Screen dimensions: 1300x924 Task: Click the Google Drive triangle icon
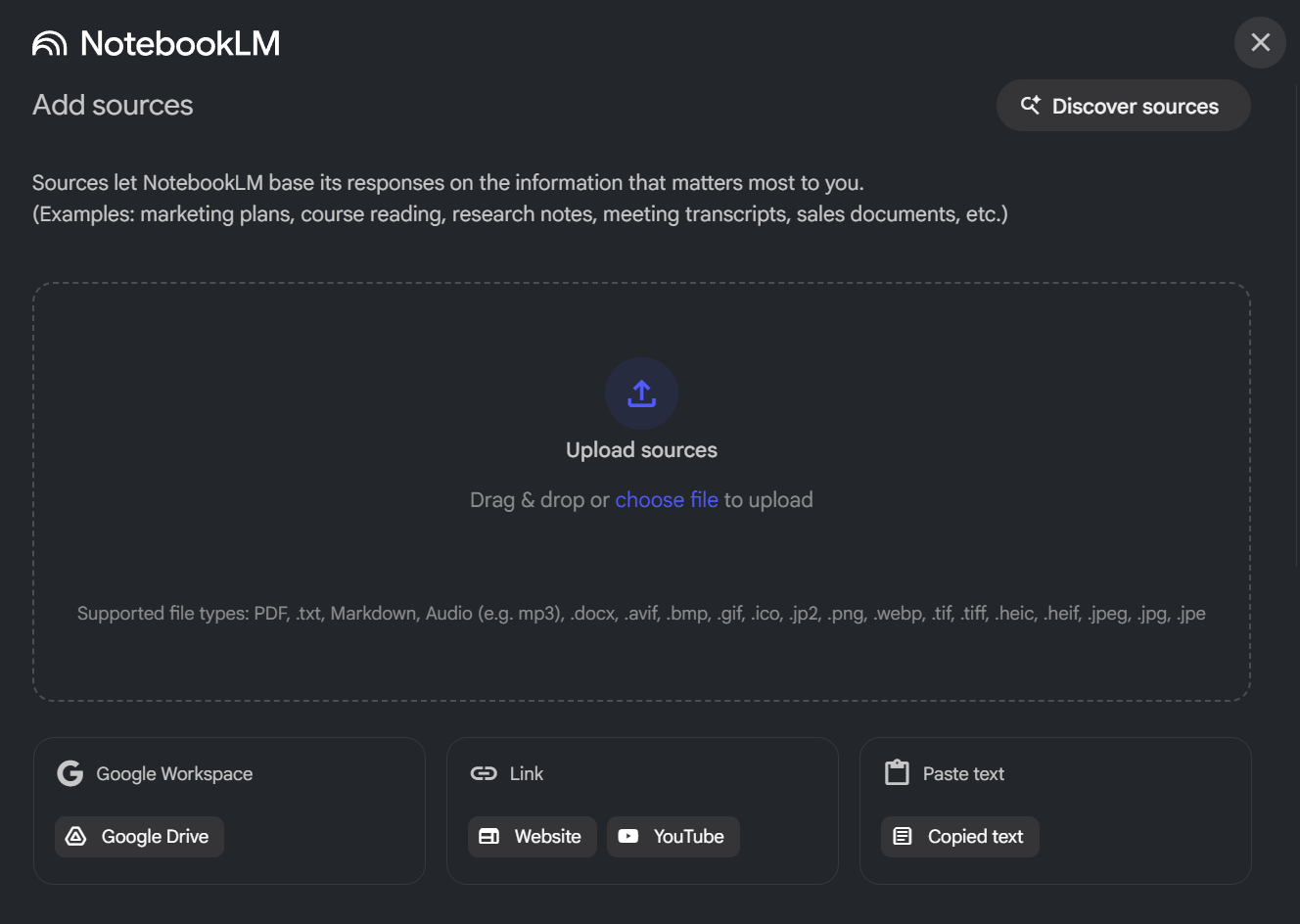76,837
